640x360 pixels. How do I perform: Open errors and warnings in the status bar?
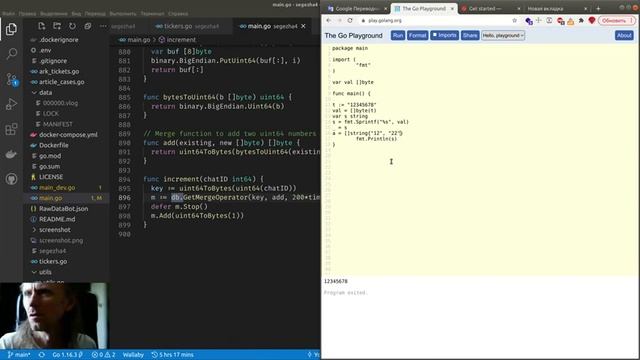(x=104, y=355)
